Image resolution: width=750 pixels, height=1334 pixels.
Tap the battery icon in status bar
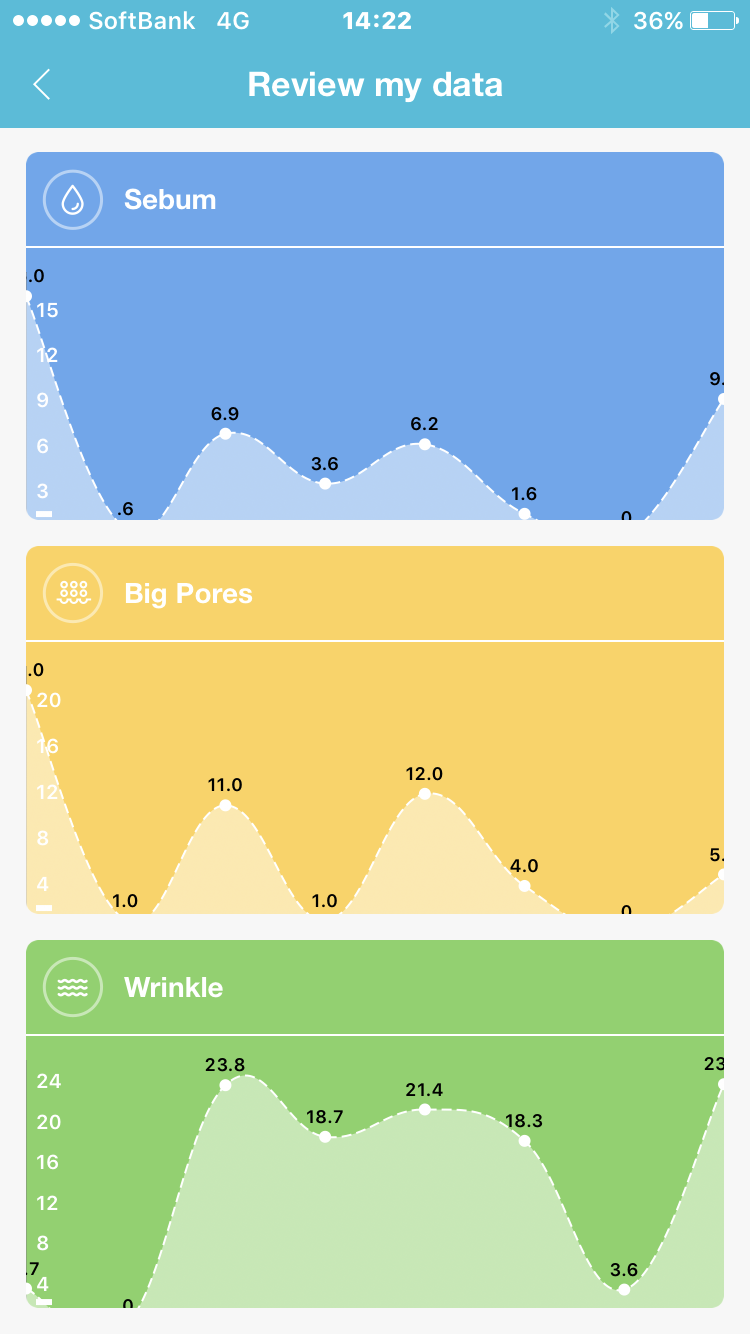(x=713, y=21)
